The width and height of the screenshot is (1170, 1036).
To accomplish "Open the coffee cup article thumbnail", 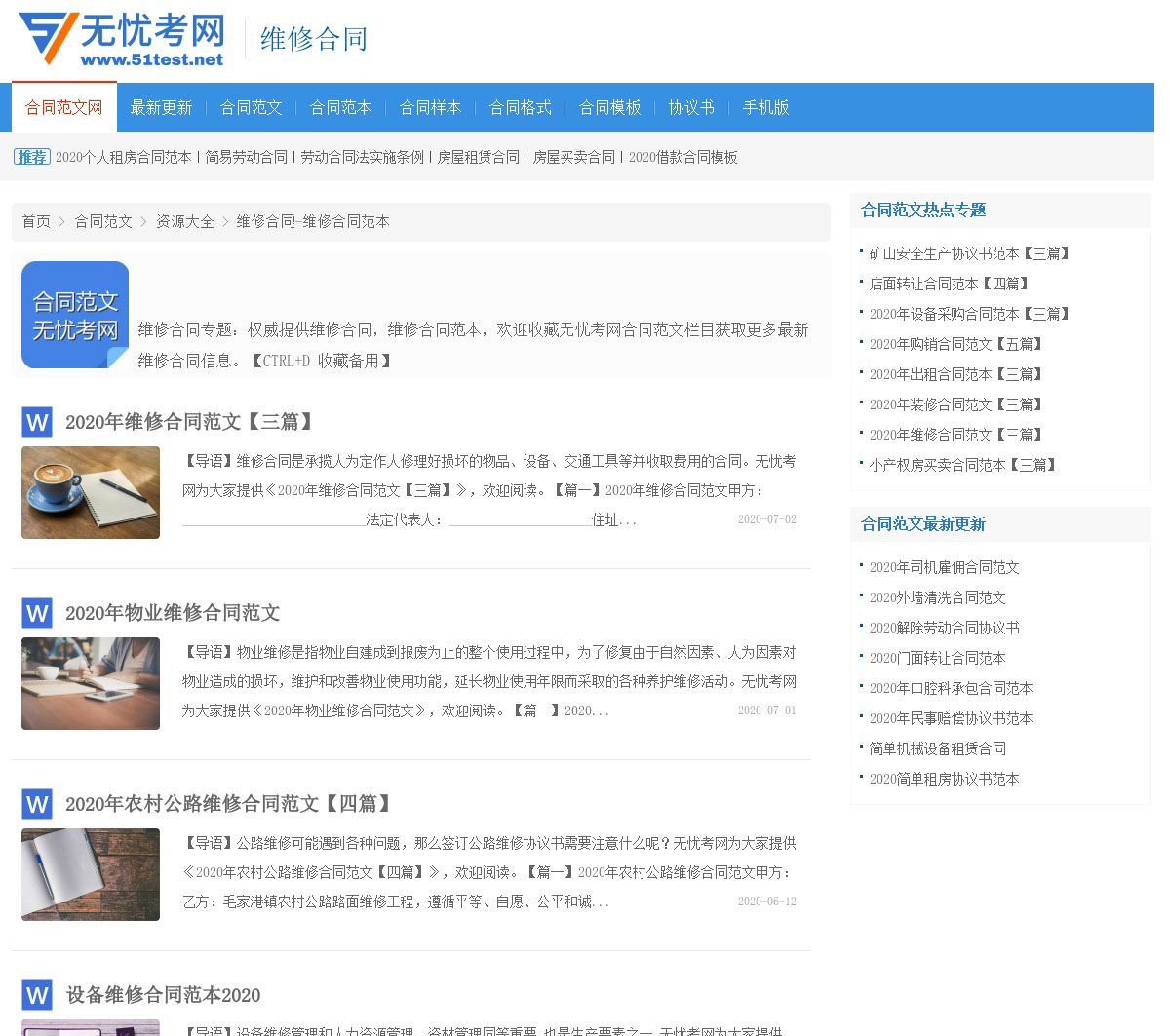I will (91, 492).
